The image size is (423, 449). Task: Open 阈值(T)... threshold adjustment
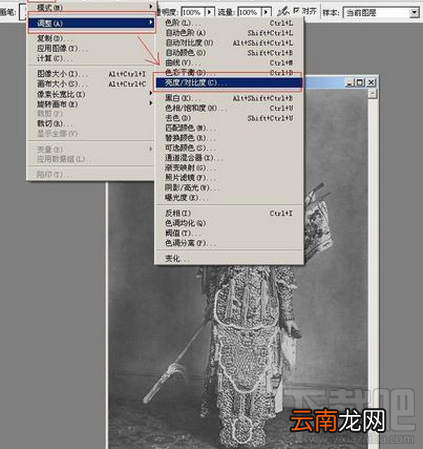click(x=183, y=233)
